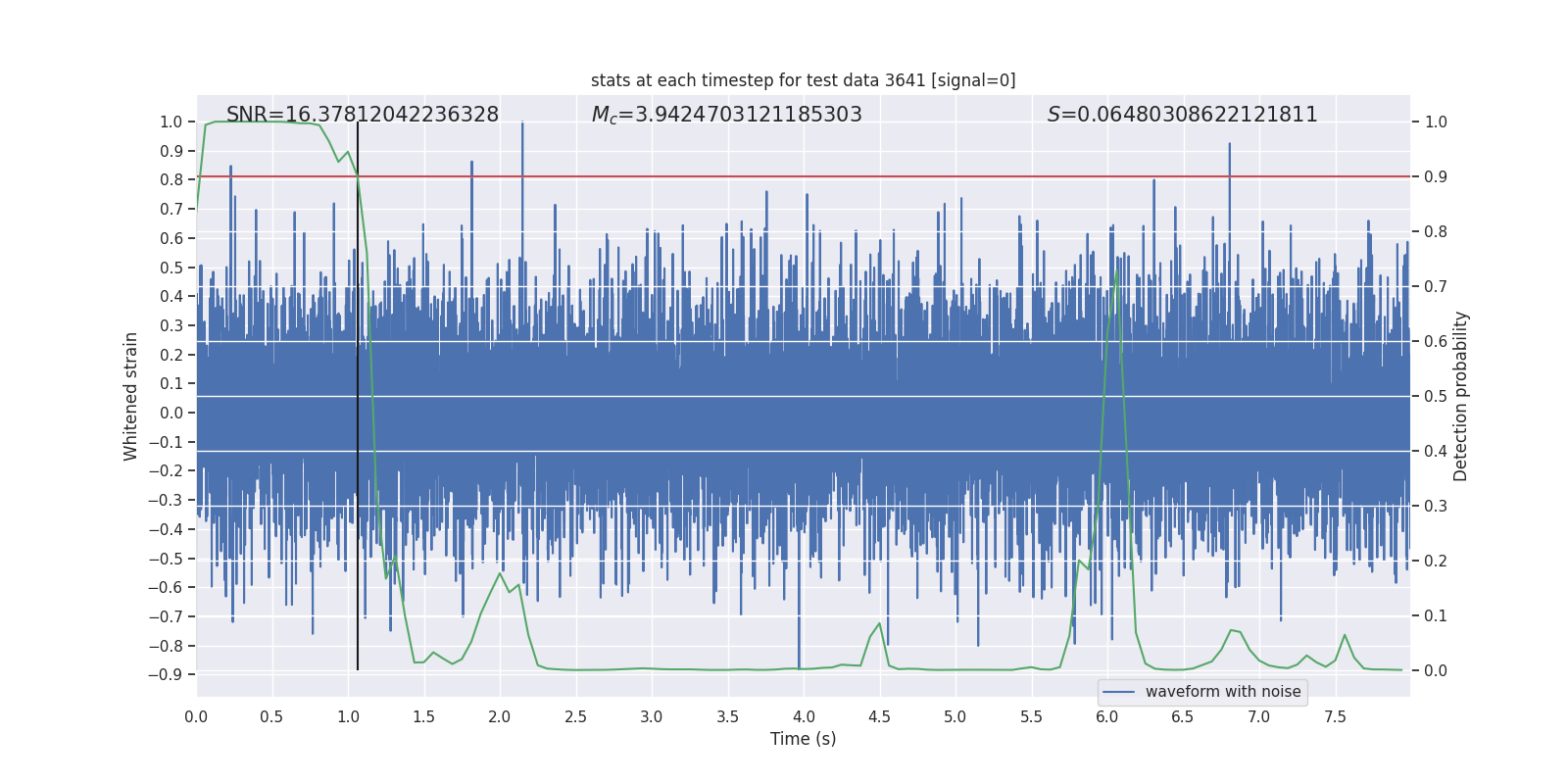The height and width of the screenshot is (784, 1568).
Task: Click the −0.9 tick on the left strain axis
Action: (165, 675)
